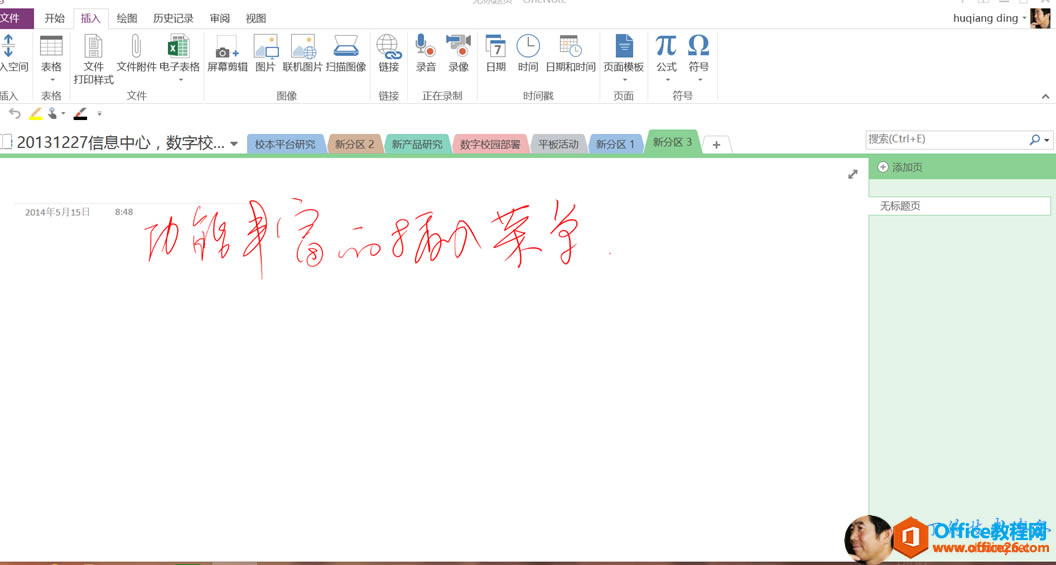
Task: Expand page to full view
Action: (853, 174)
